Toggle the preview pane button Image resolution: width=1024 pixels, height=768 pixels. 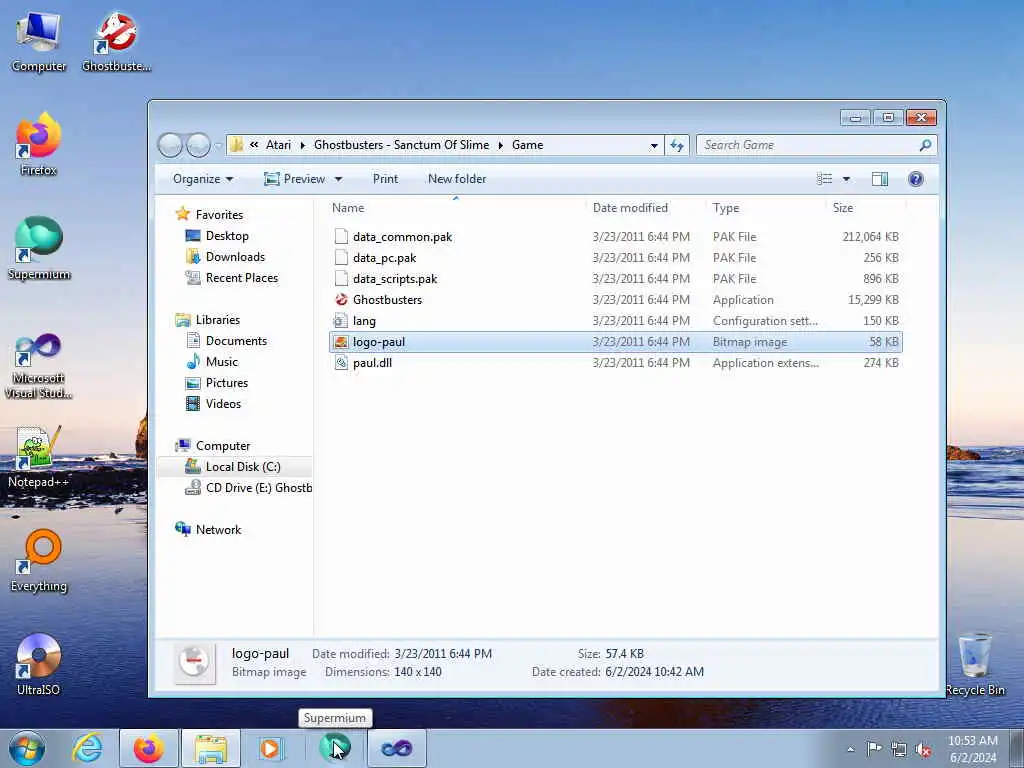(880, 179)
